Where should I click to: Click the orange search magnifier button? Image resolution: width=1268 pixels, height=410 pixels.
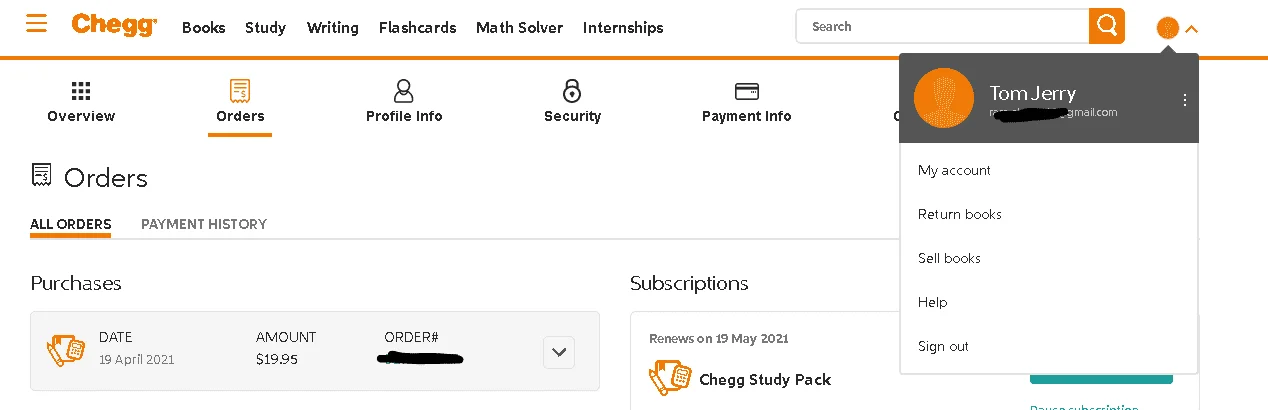(1107, 26)
